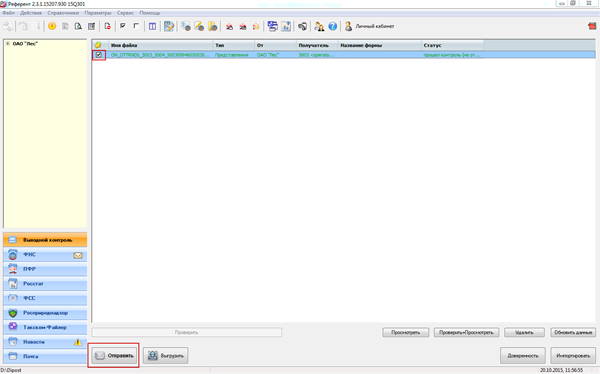This screenshot has height=374, width=600.
Task: Click the Просмотреть button
Action: 406,332
